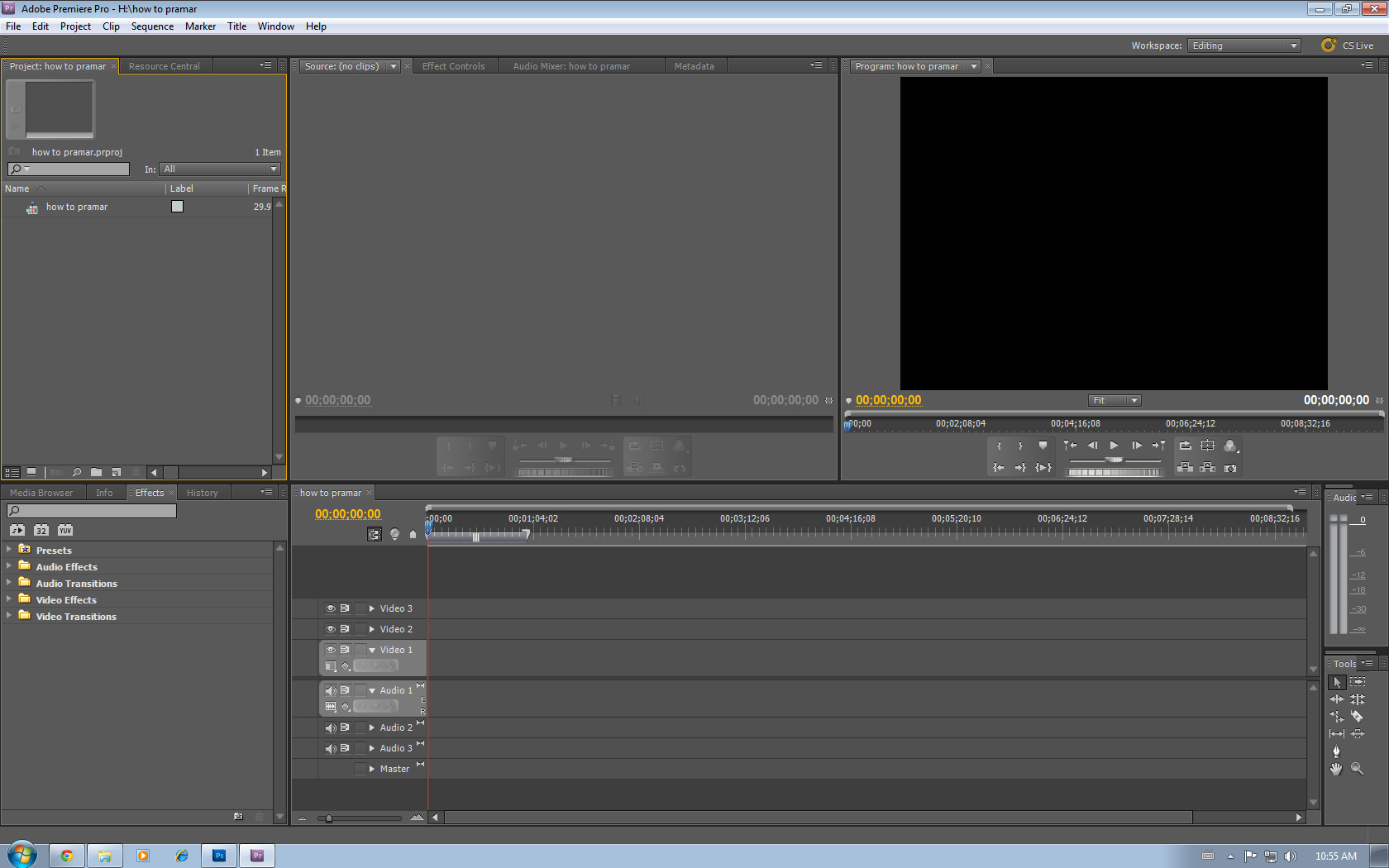Open Google Chrome from taskbar
Screen dimensions: 1389x868
pyautogui.click(x=67, y=856)
